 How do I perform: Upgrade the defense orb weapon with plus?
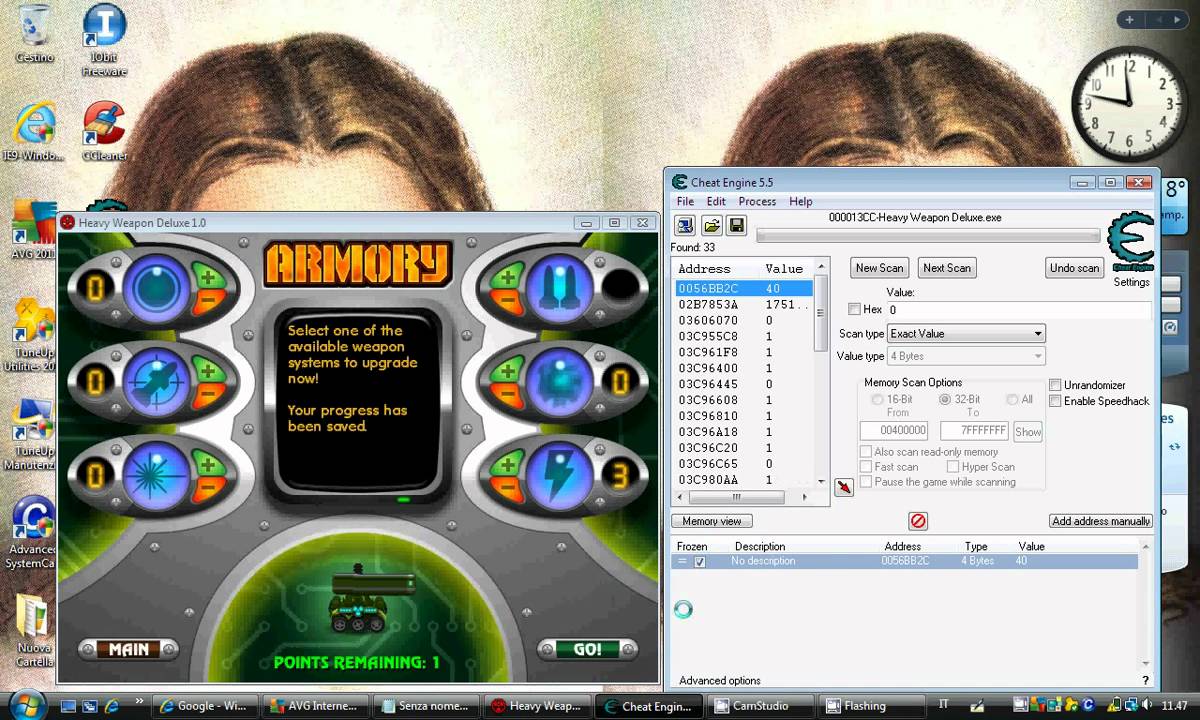pos(208,278)
